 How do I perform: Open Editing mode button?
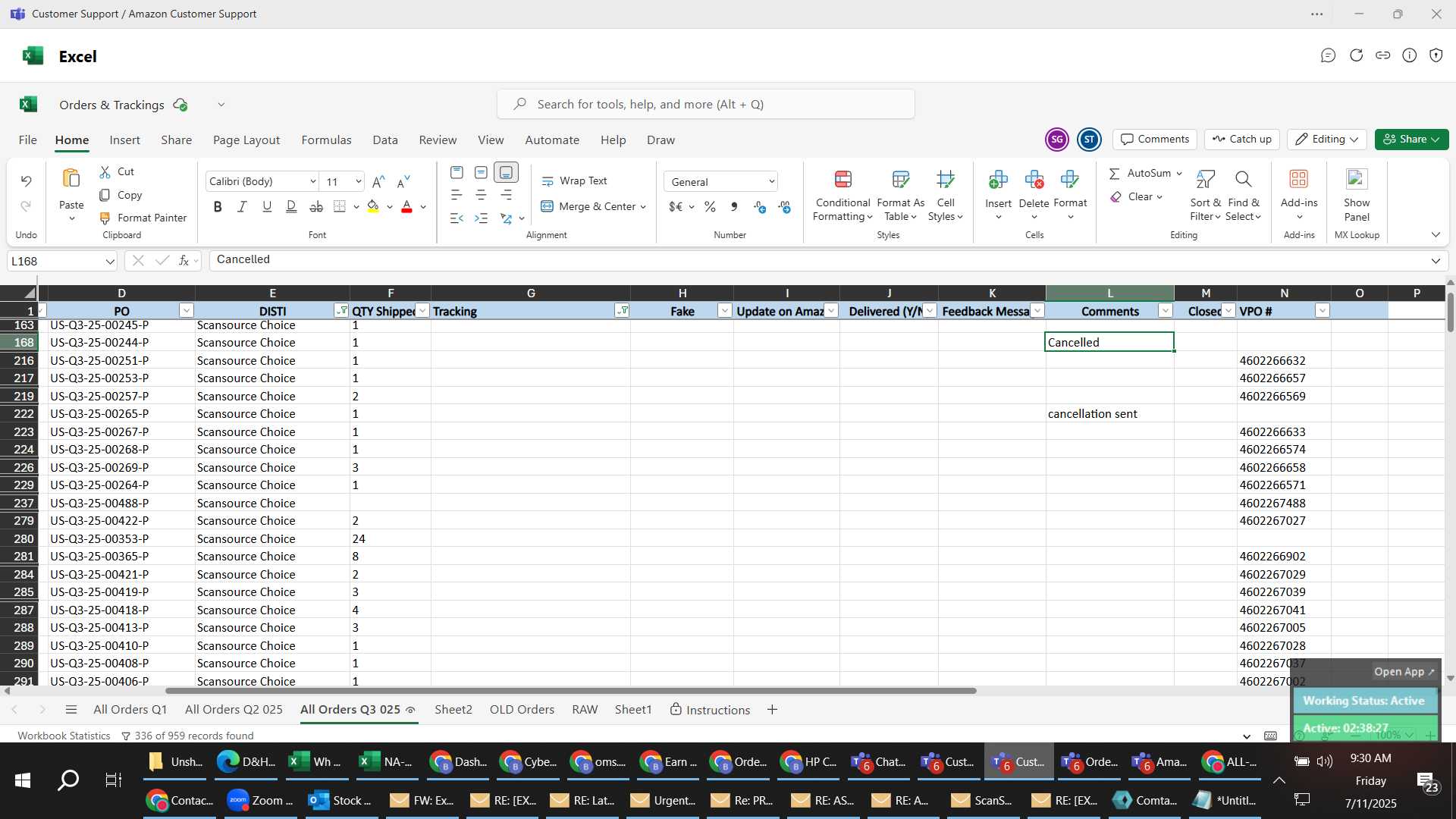(1326, 140)
